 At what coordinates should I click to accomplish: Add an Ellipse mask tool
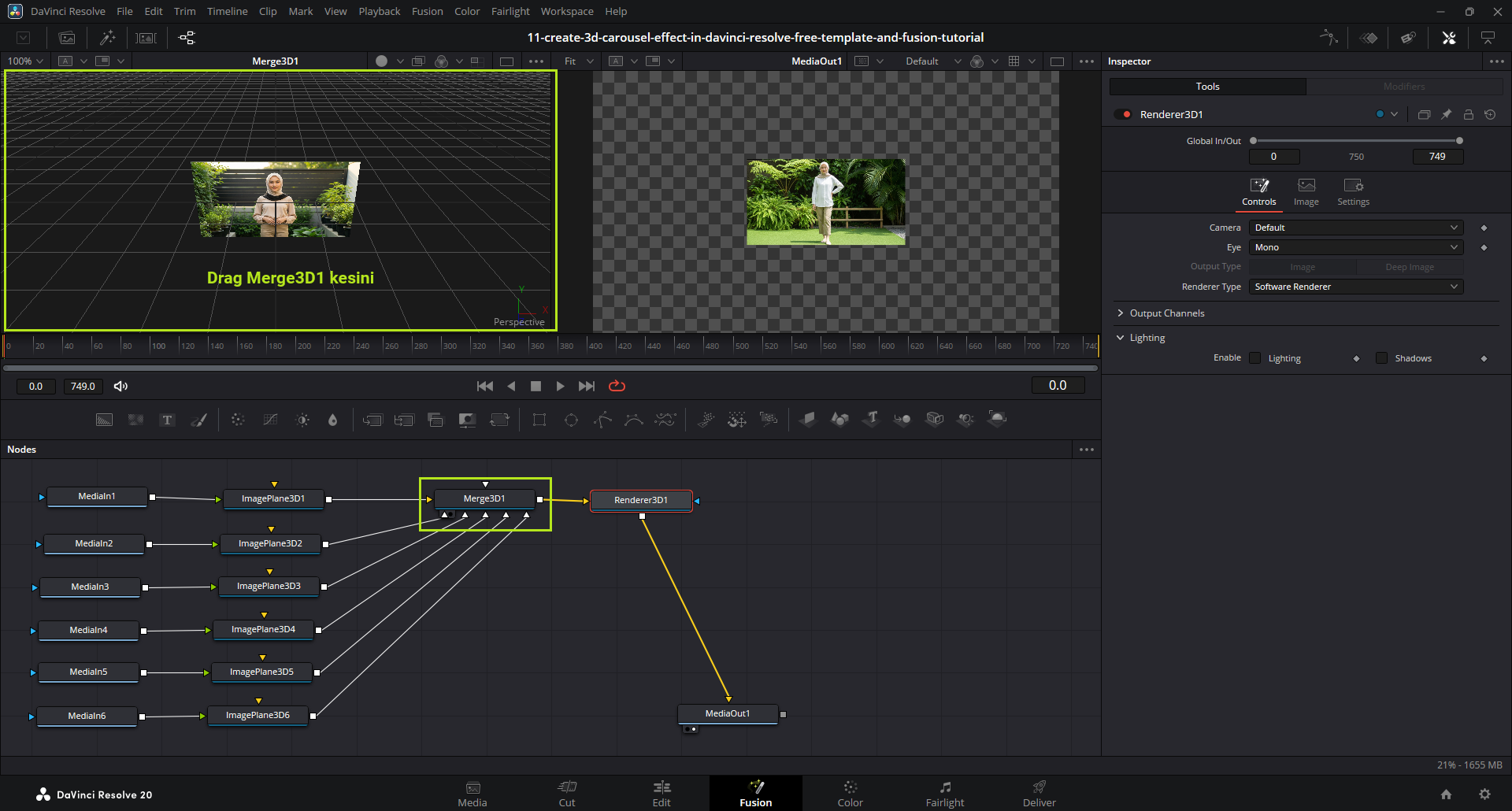coord(572,420)
